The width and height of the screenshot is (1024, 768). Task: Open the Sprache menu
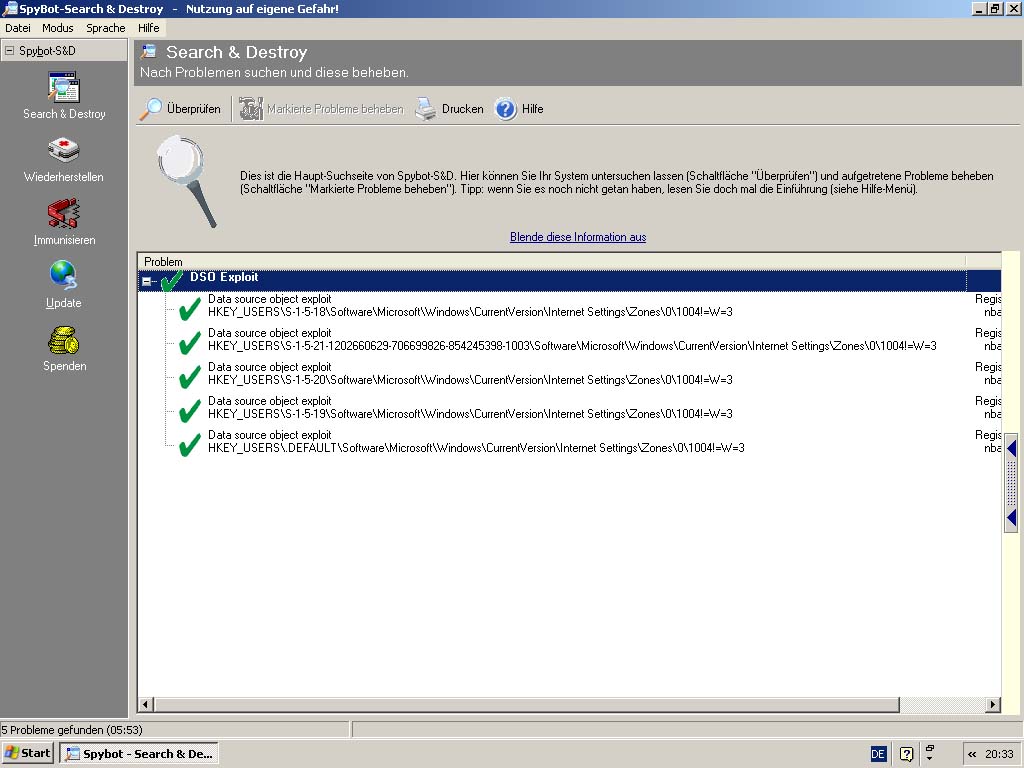pos(106,28)
